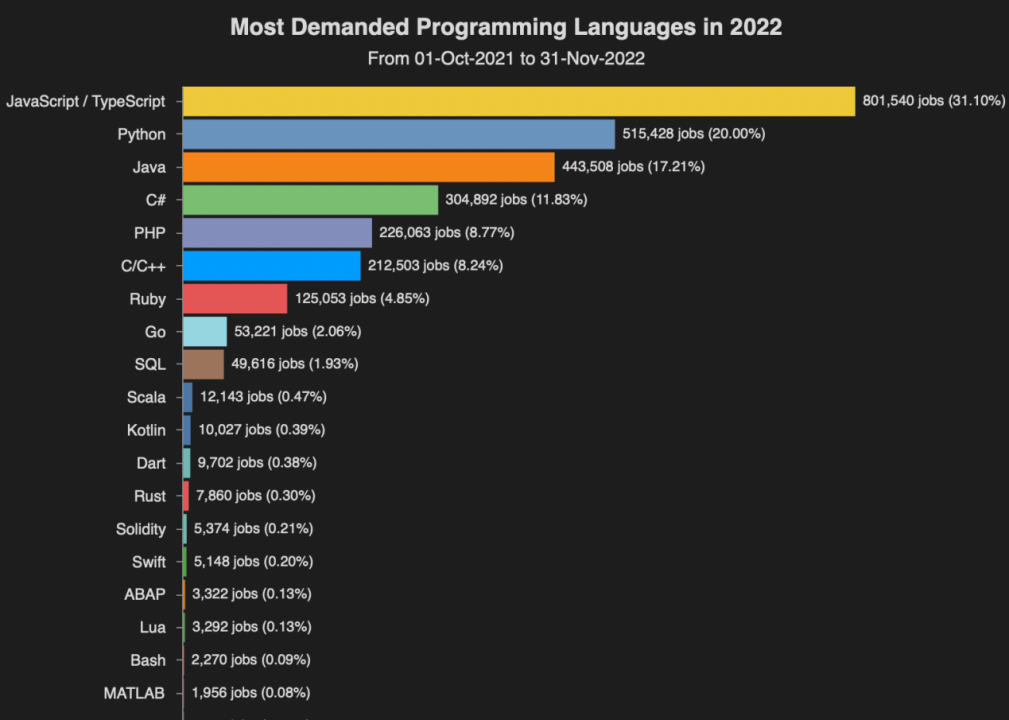Select the yellow JavaScript / TypeScript bar
Viewport: 1009px width, 720px height.
pos(519,101)
